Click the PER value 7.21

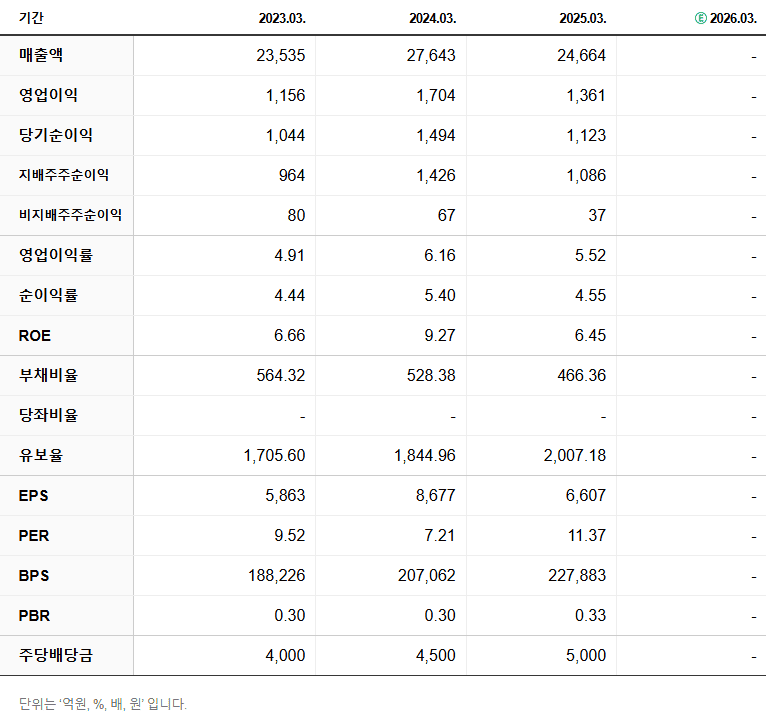coord(440,536)
